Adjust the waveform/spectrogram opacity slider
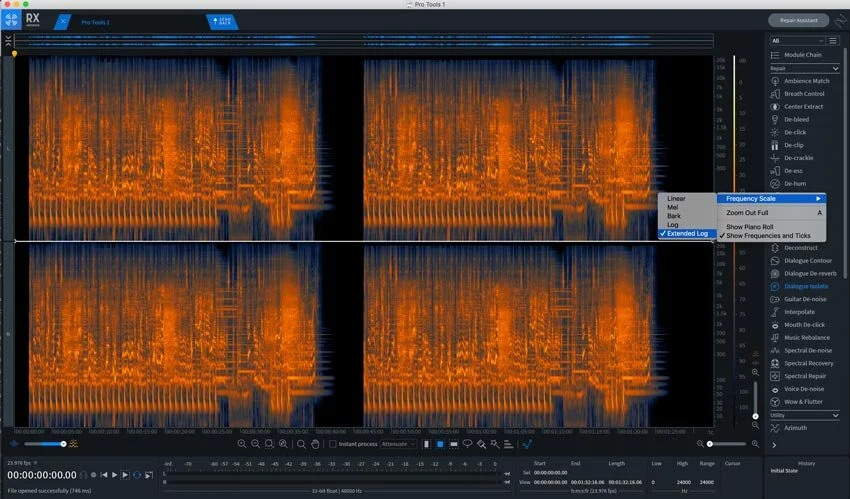The image size is (850, 499). [x=45, y=444]
